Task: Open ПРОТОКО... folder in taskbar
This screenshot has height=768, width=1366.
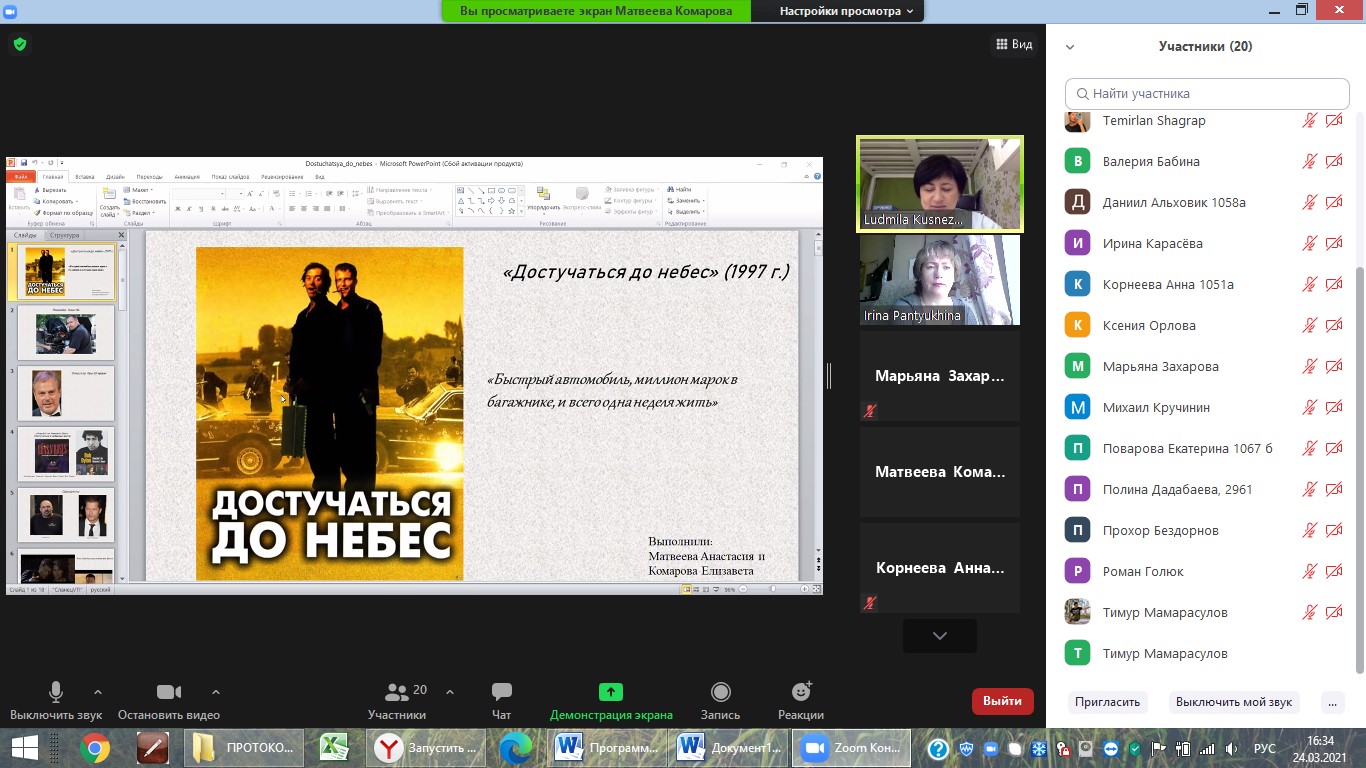Action: (x=244, y=747)
